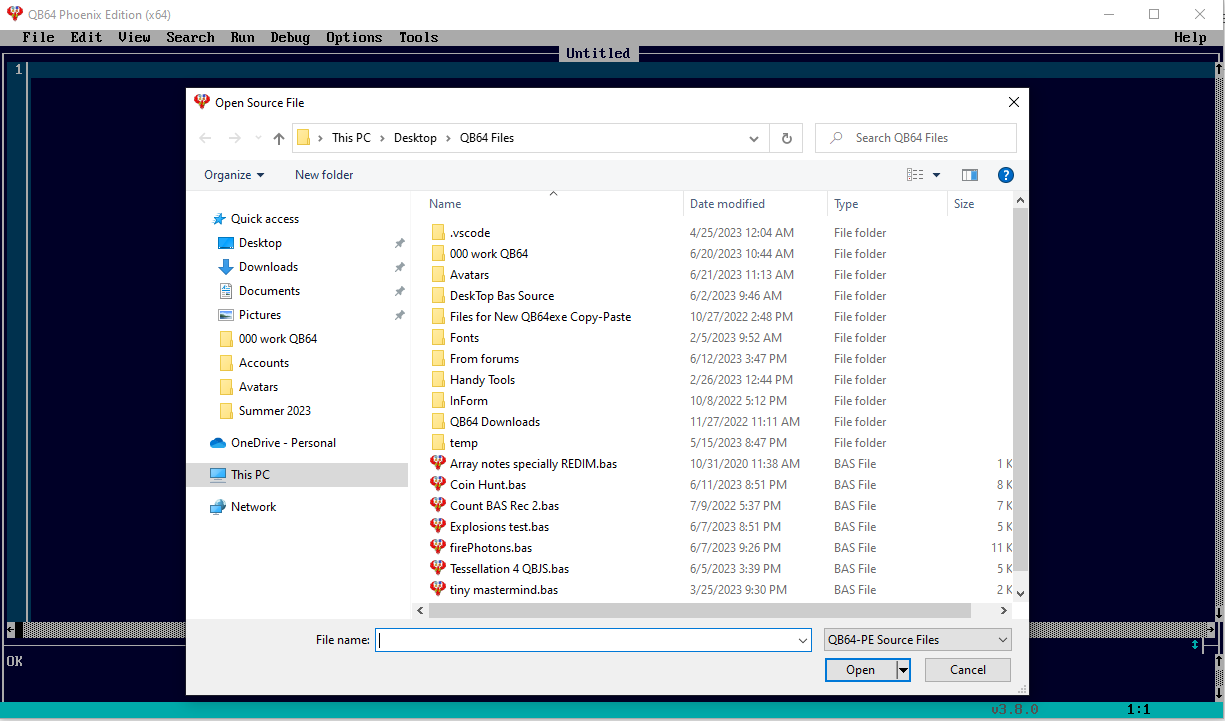1225x721 pixels.
Task: Open the recent locations dropdown arrow
Action: tap(258, 139)
